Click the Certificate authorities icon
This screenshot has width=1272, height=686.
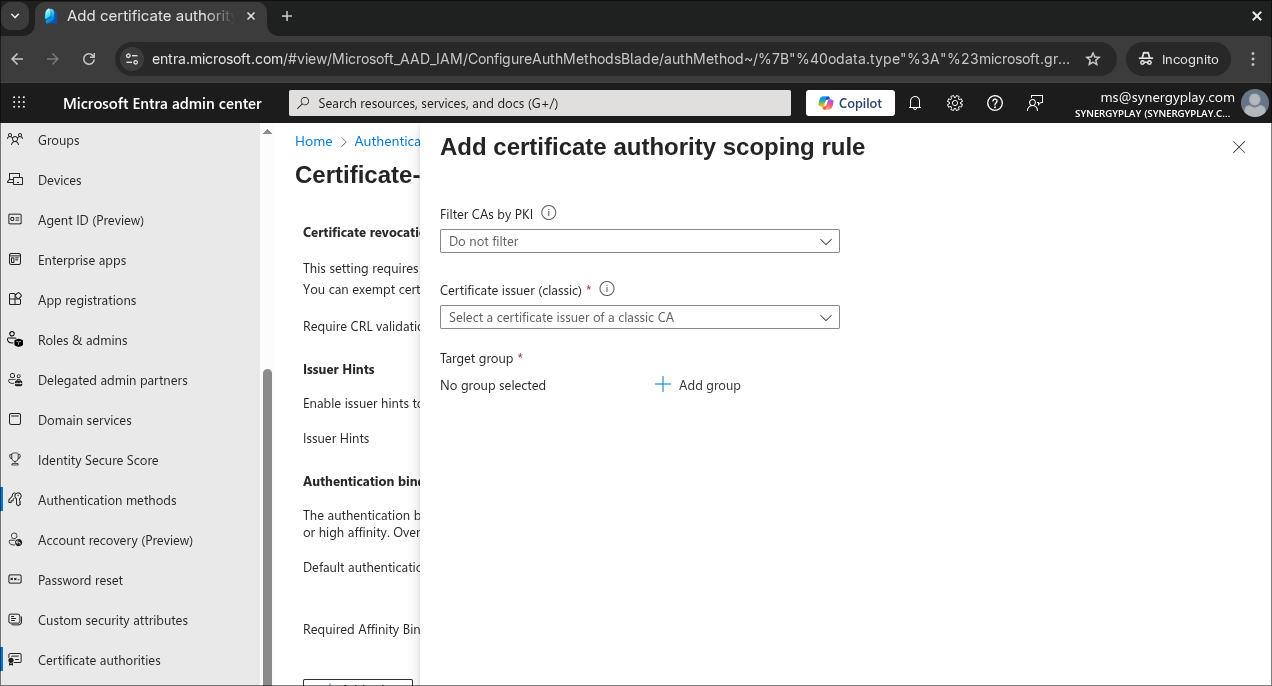(x=15, y=660)
